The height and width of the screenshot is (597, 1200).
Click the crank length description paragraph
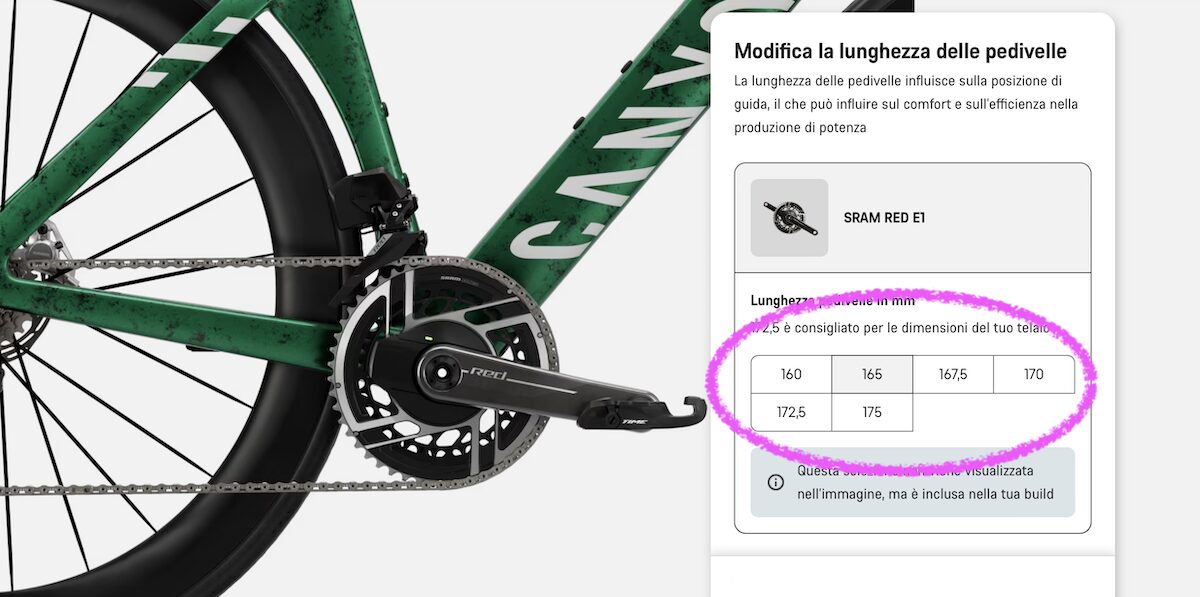tap(906, 103)
